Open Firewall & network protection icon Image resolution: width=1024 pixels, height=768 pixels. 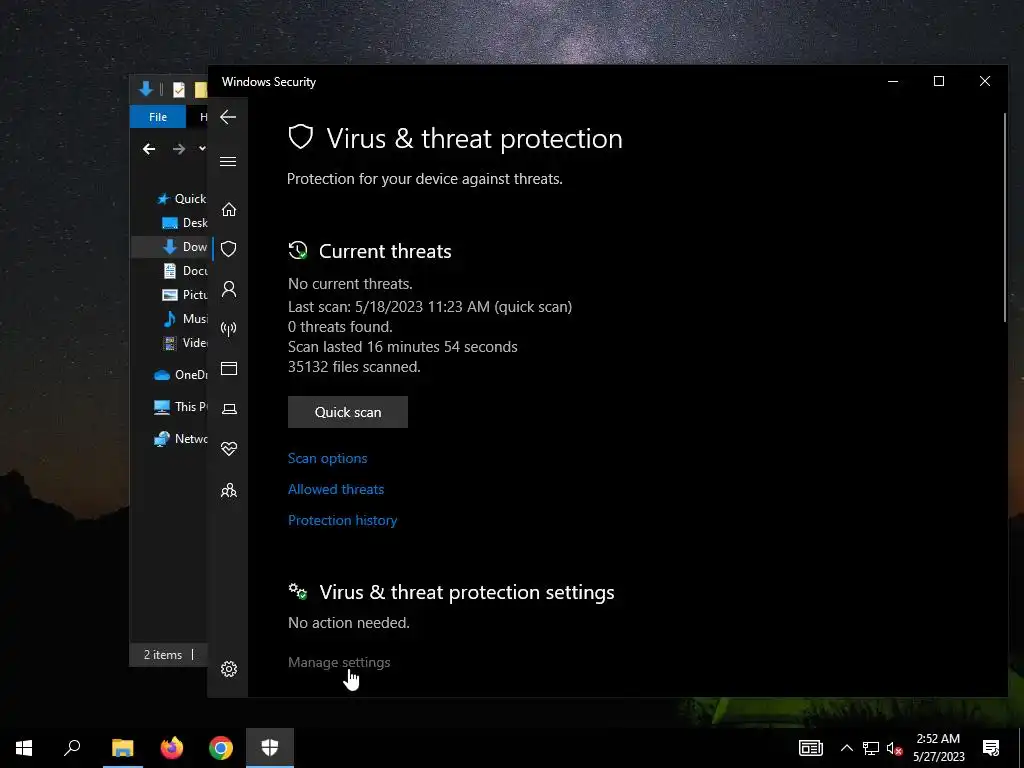(229, 328)
